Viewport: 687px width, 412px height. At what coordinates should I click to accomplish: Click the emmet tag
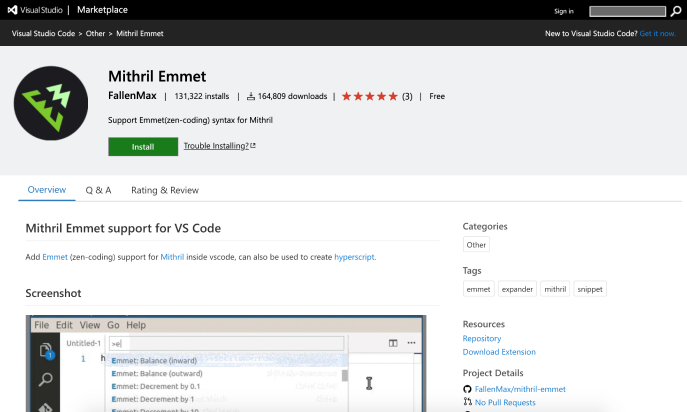(478, 289)
